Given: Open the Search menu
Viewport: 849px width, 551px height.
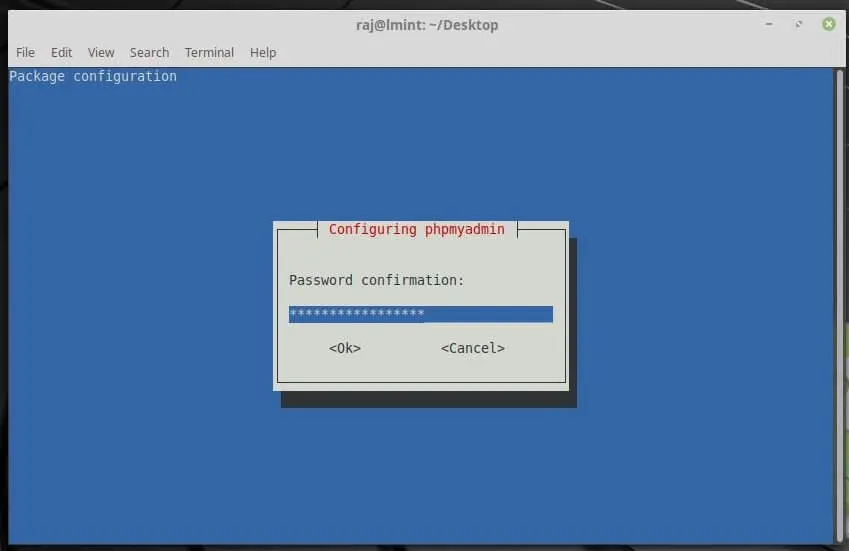Looking at the screenshot, I should coord(149,53).
